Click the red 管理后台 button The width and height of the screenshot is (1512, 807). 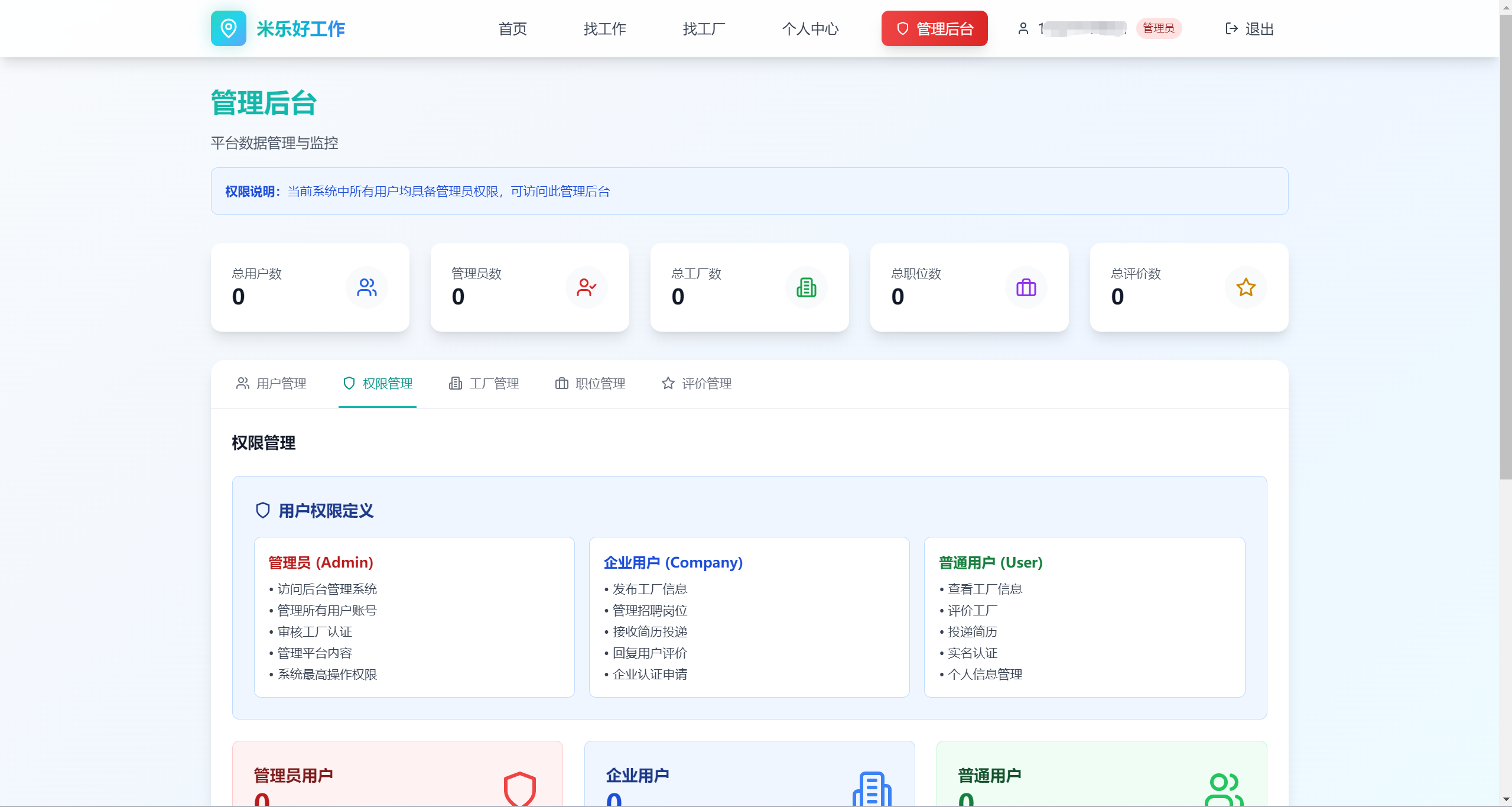click(x=934, y=28)
